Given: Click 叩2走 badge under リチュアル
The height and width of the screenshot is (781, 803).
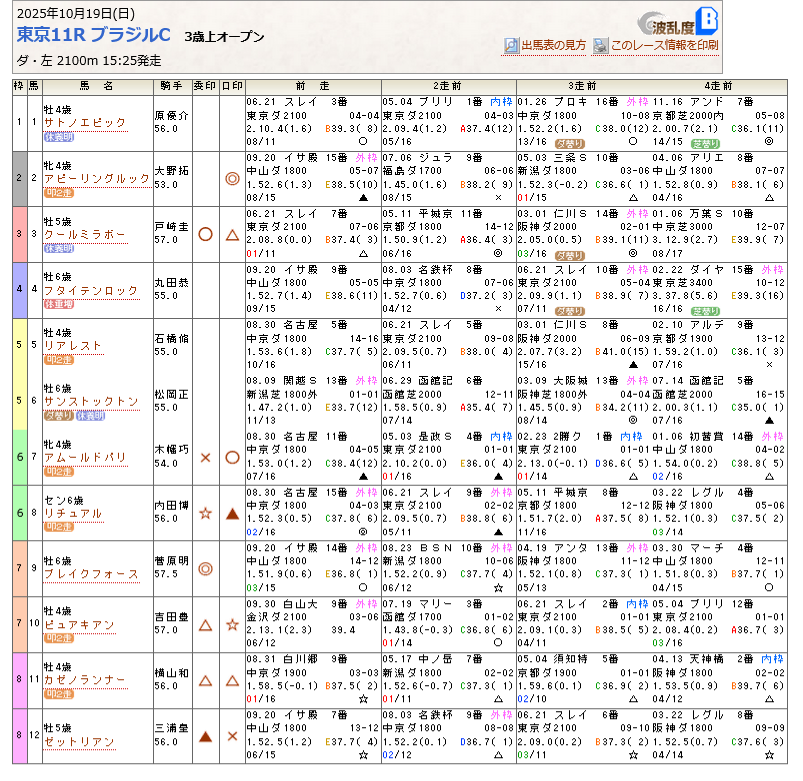Looking at the screenshot, I should (59, 527).
